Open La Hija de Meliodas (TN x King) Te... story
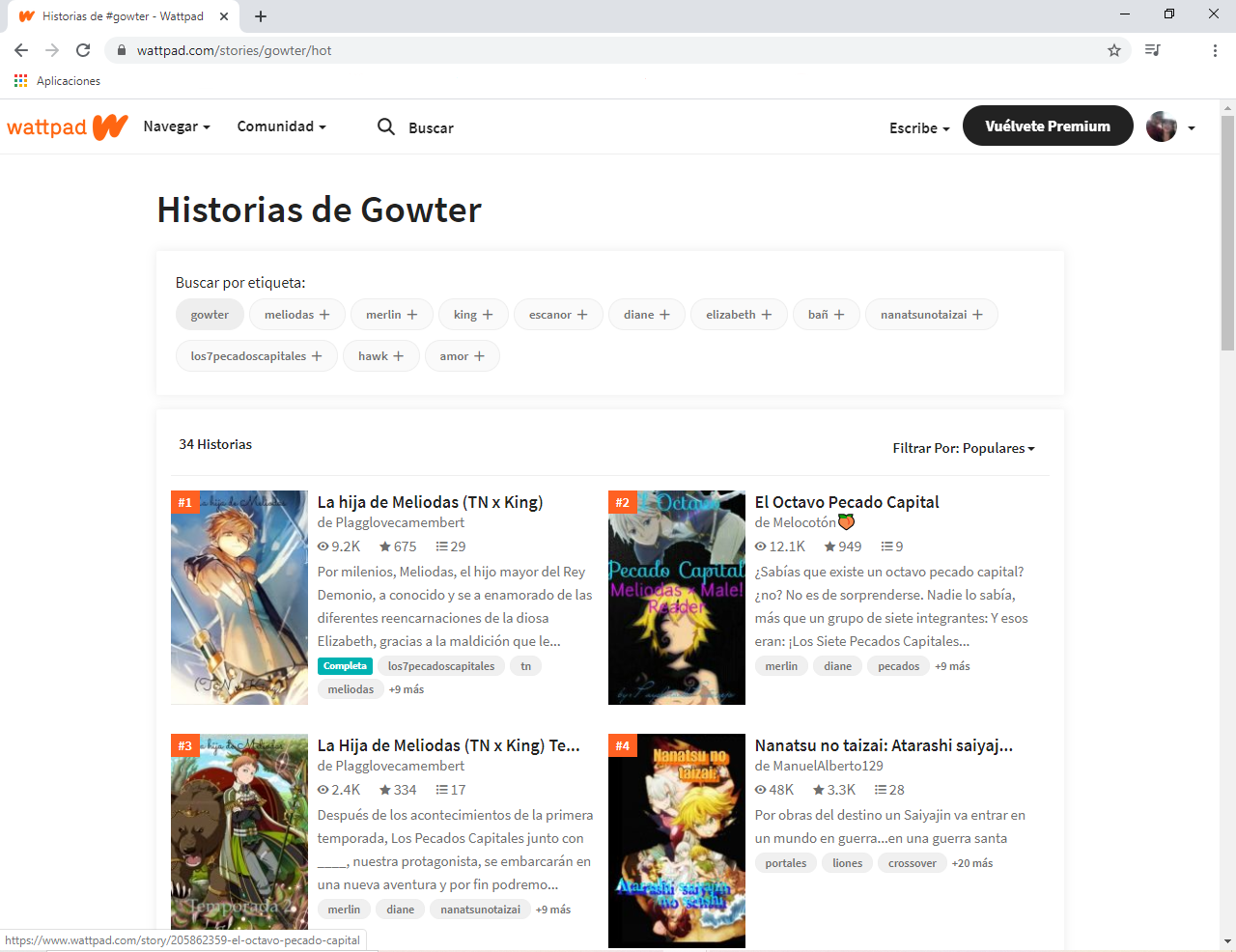The height and width of the screenshot is (952, 1236). (449, 745)
